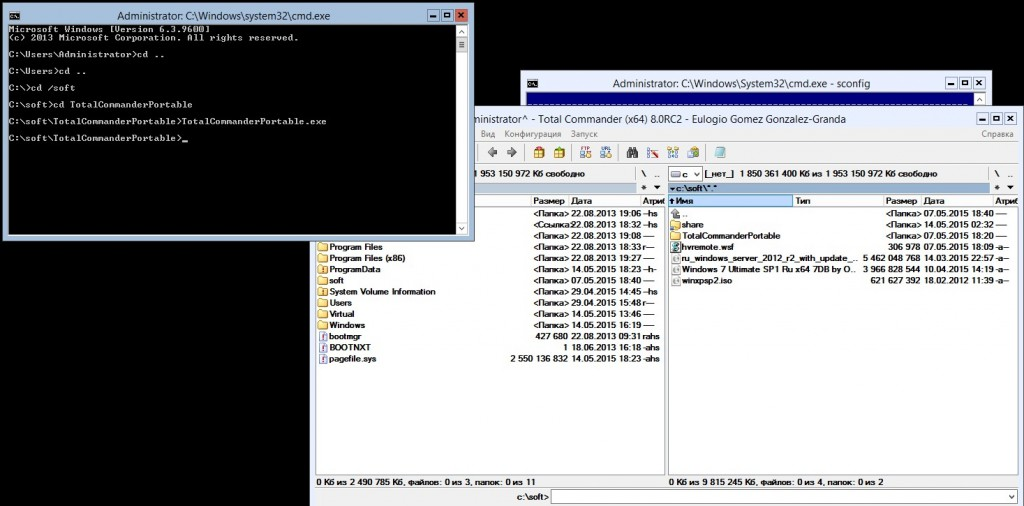Screen dimensions: 1024x506
Task: Click the Back arrow in Total Commander toolbar
Action: 492,153
